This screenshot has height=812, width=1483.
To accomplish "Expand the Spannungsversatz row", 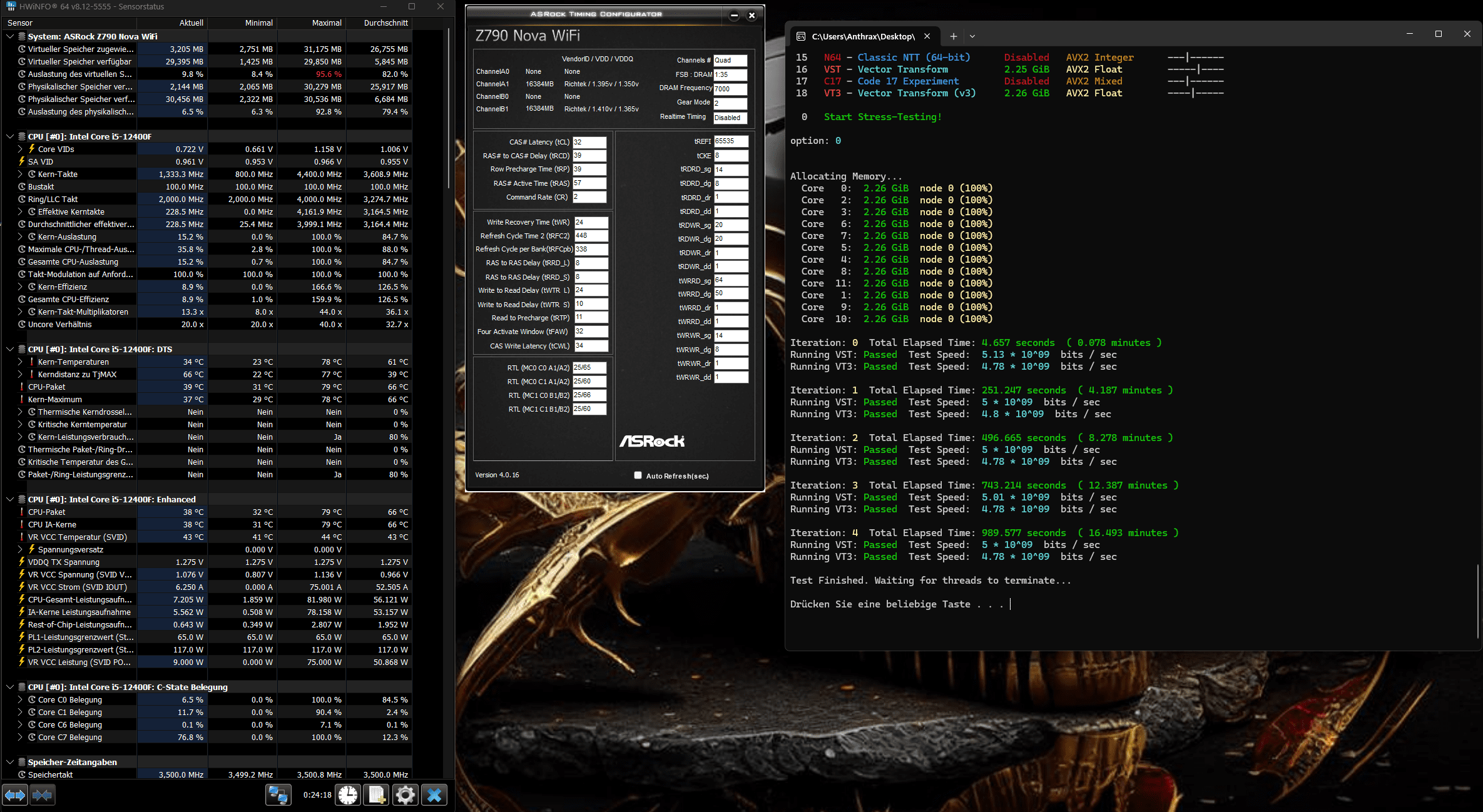I will [20, 549].
